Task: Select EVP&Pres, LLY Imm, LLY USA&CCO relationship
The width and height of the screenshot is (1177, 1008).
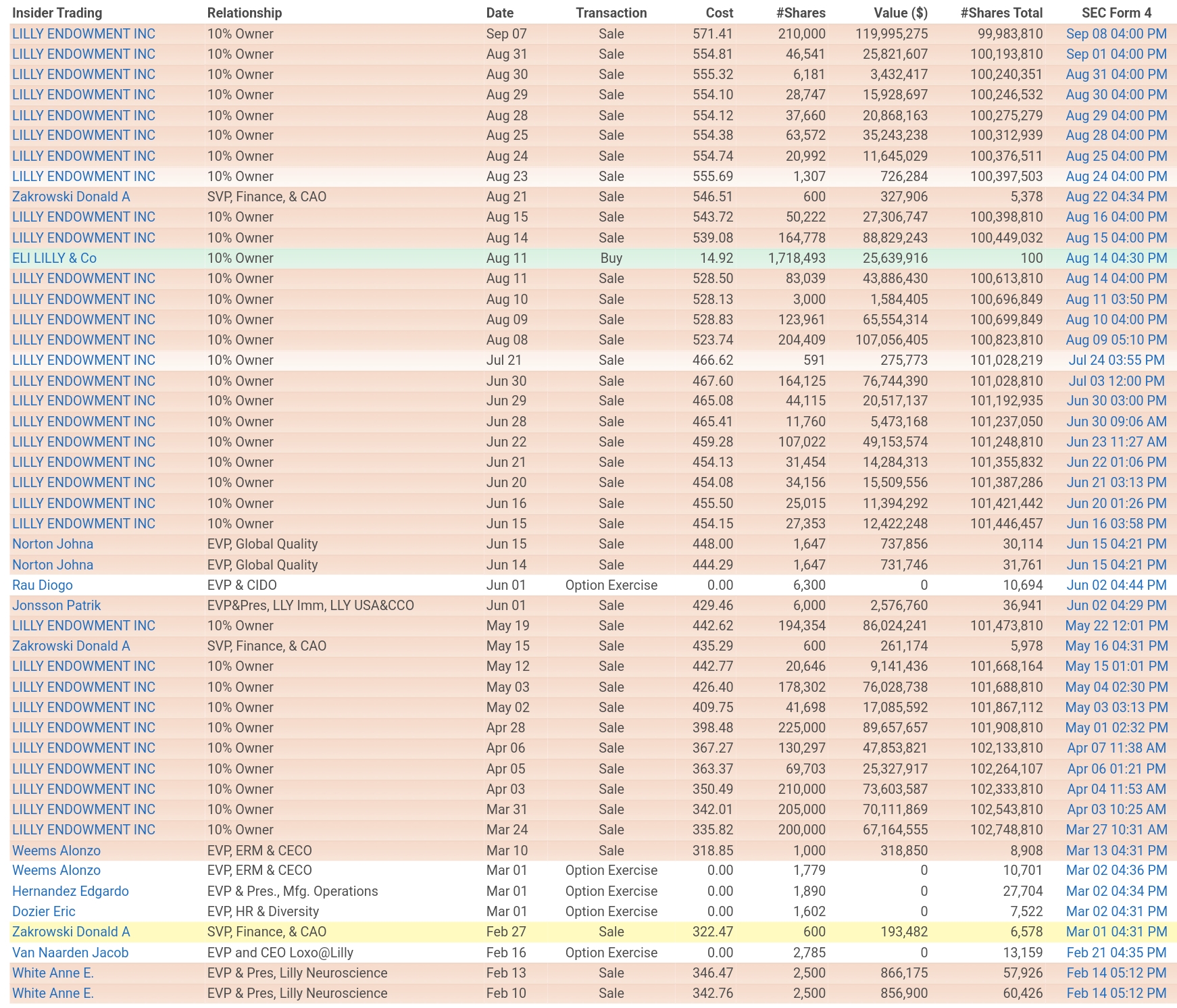Action: coord(311,605)
